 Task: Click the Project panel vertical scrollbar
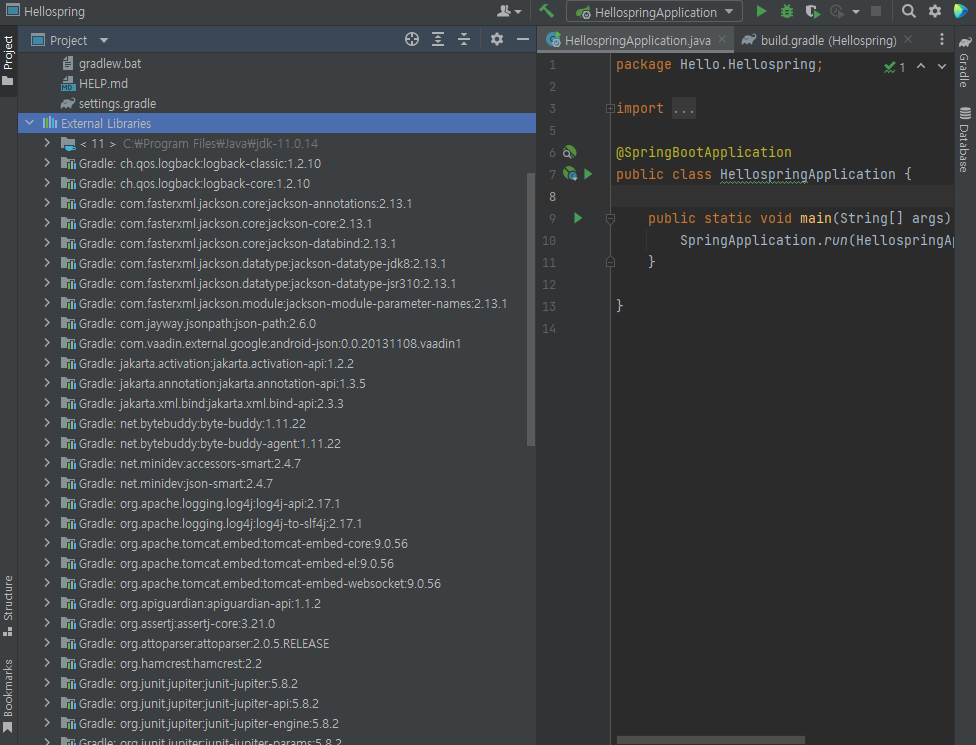point(531,309)
